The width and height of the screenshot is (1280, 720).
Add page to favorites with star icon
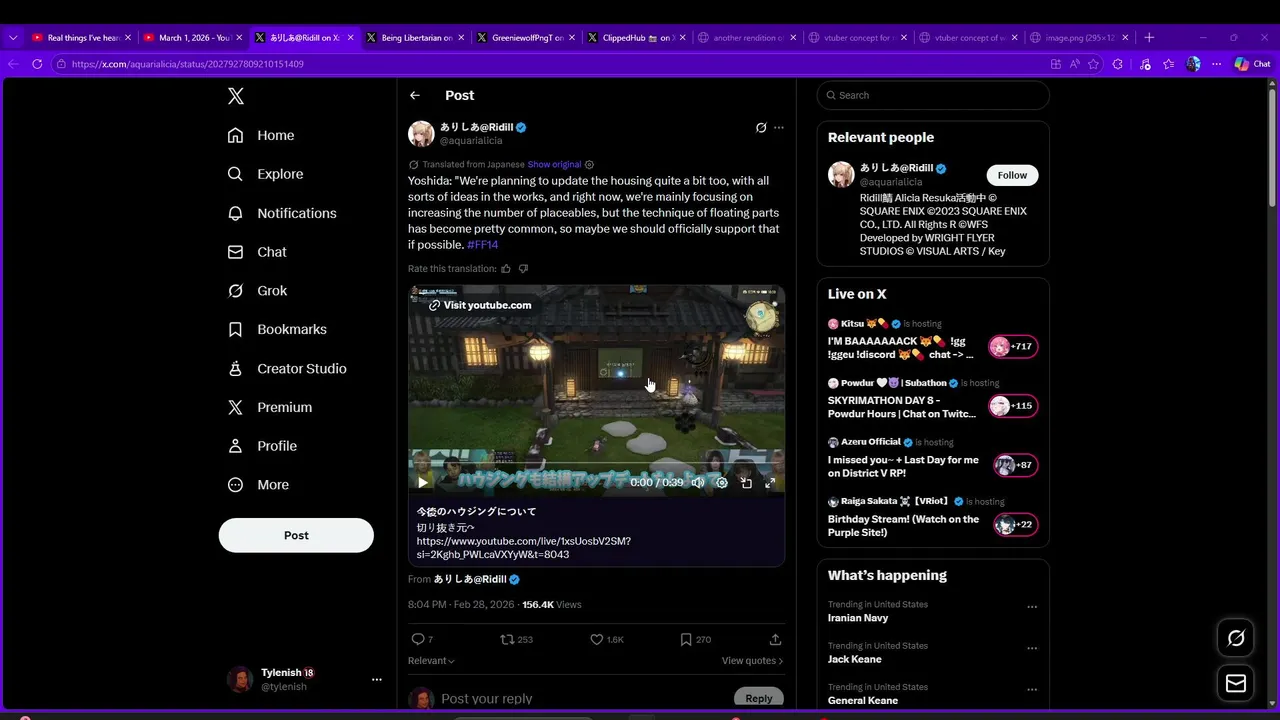1093,64
